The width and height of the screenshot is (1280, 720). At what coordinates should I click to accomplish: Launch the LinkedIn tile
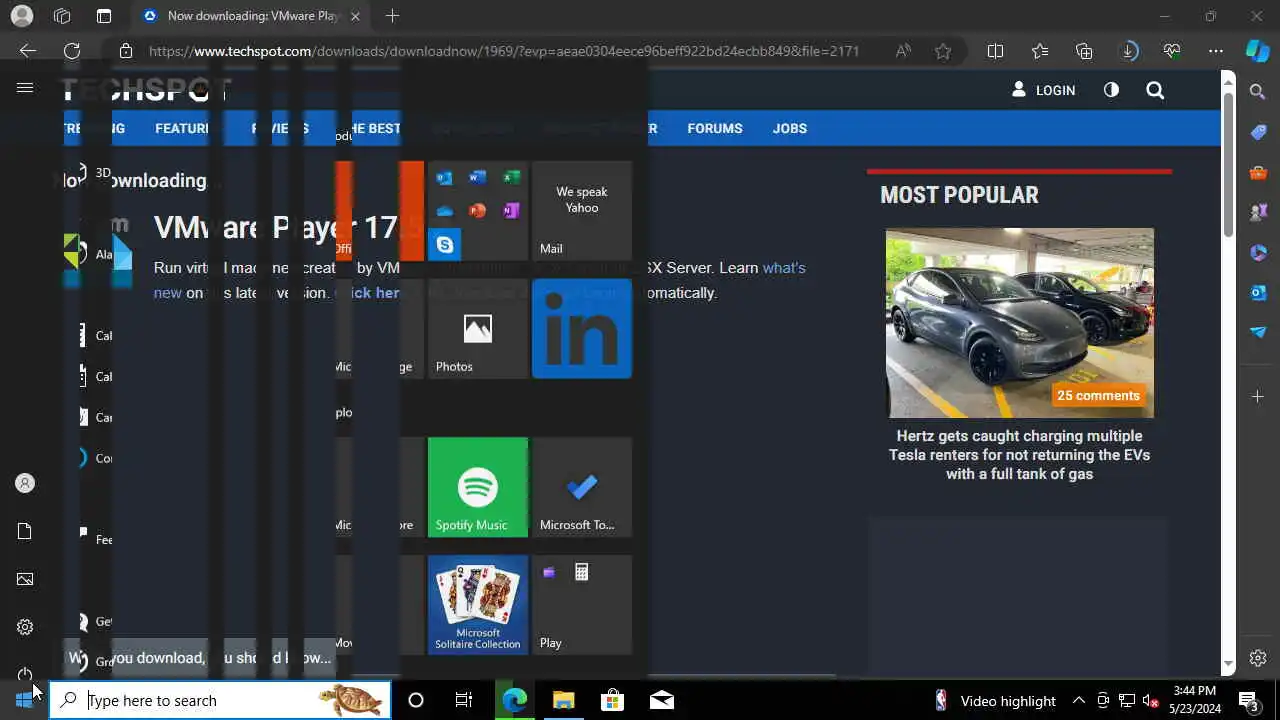[582, 329]
